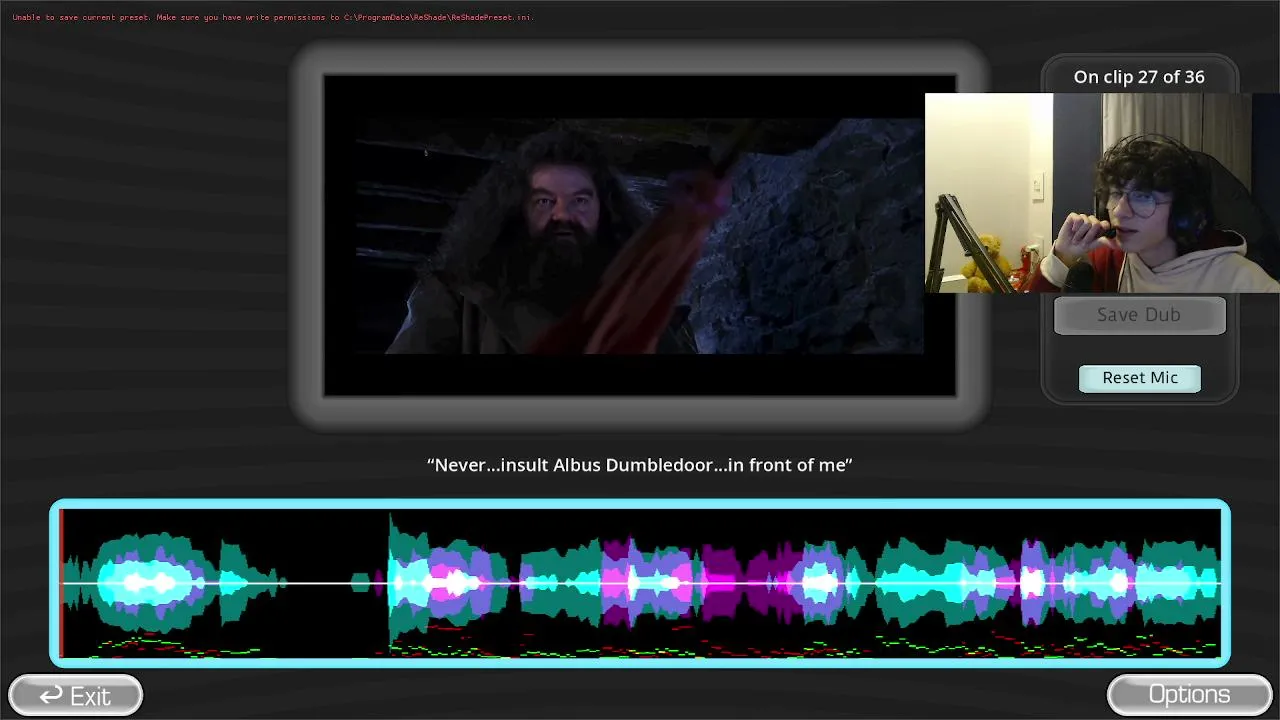
Task: Click the "On clip 27 of 36" label
Action: coord(1139,77)
